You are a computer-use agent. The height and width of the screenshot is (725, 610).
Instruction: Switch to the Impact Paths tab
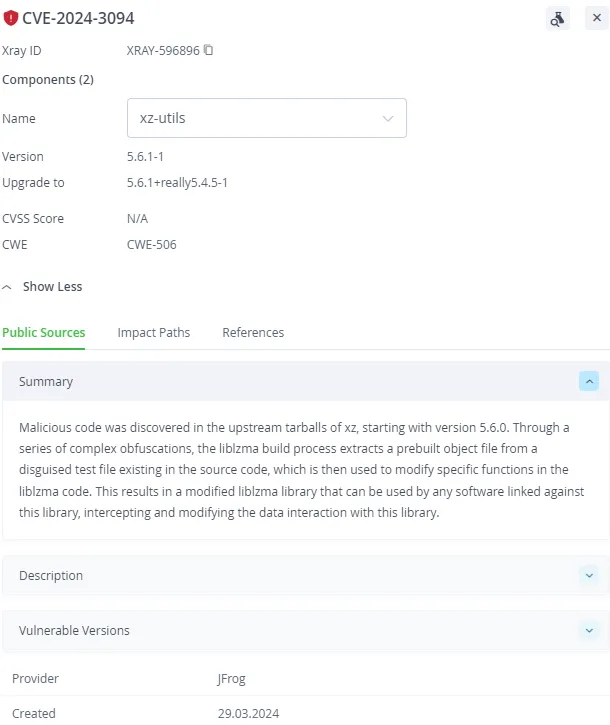click(x=154, y=332)
